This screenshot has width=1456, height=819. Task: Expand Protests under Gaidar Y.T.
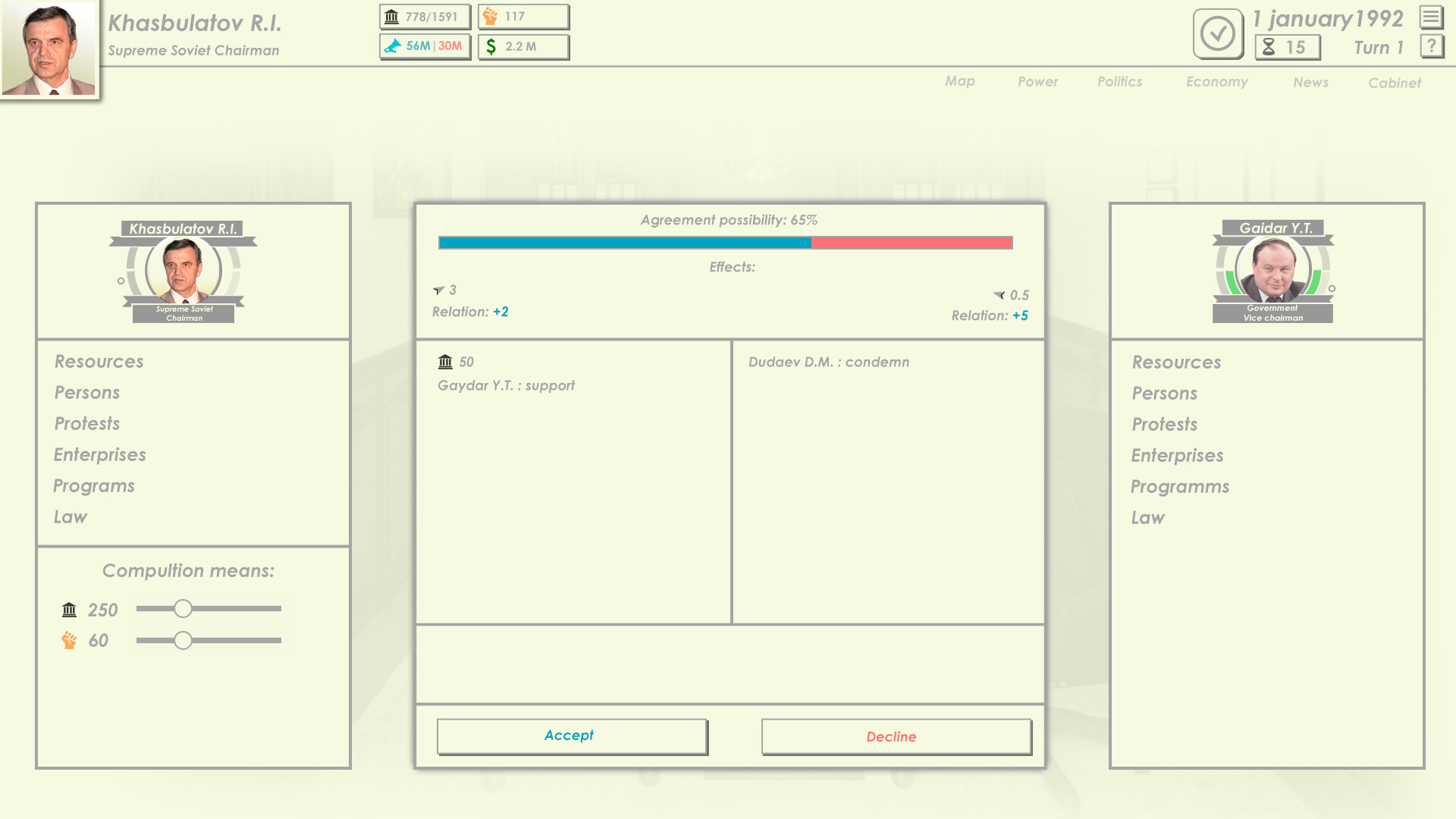point(1164,425)
